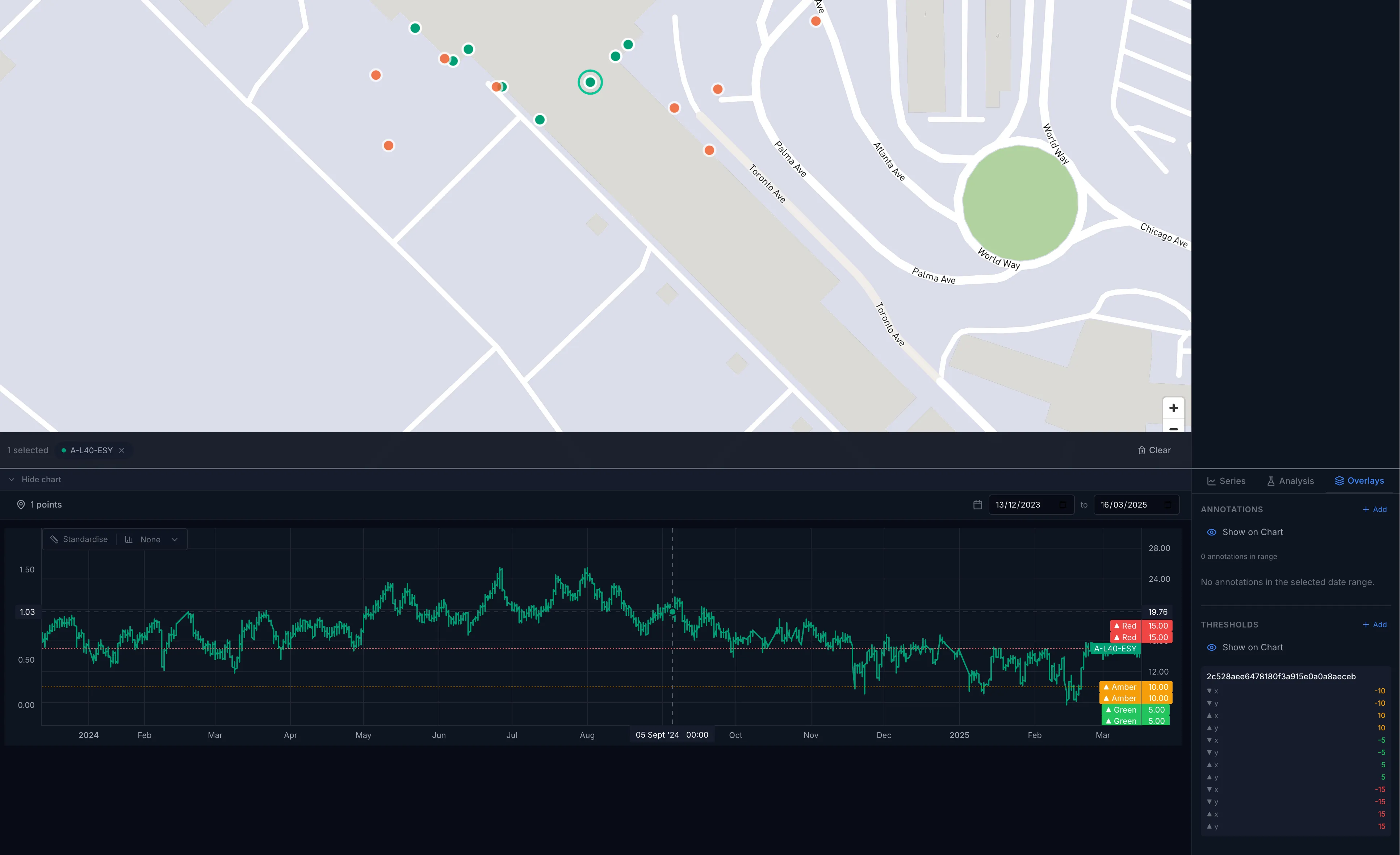Viewport: 1400px width, 855px height.
Task: Open the None chart type dropdown
Action: tap(151, 539)
